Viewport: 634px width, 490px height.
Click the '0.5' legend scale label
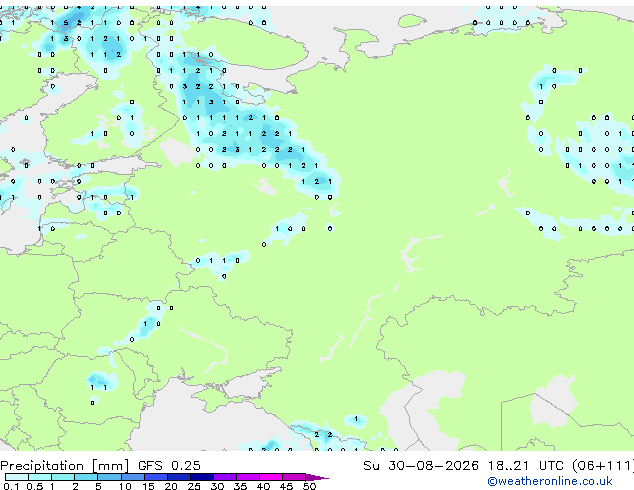click(35, 486)
